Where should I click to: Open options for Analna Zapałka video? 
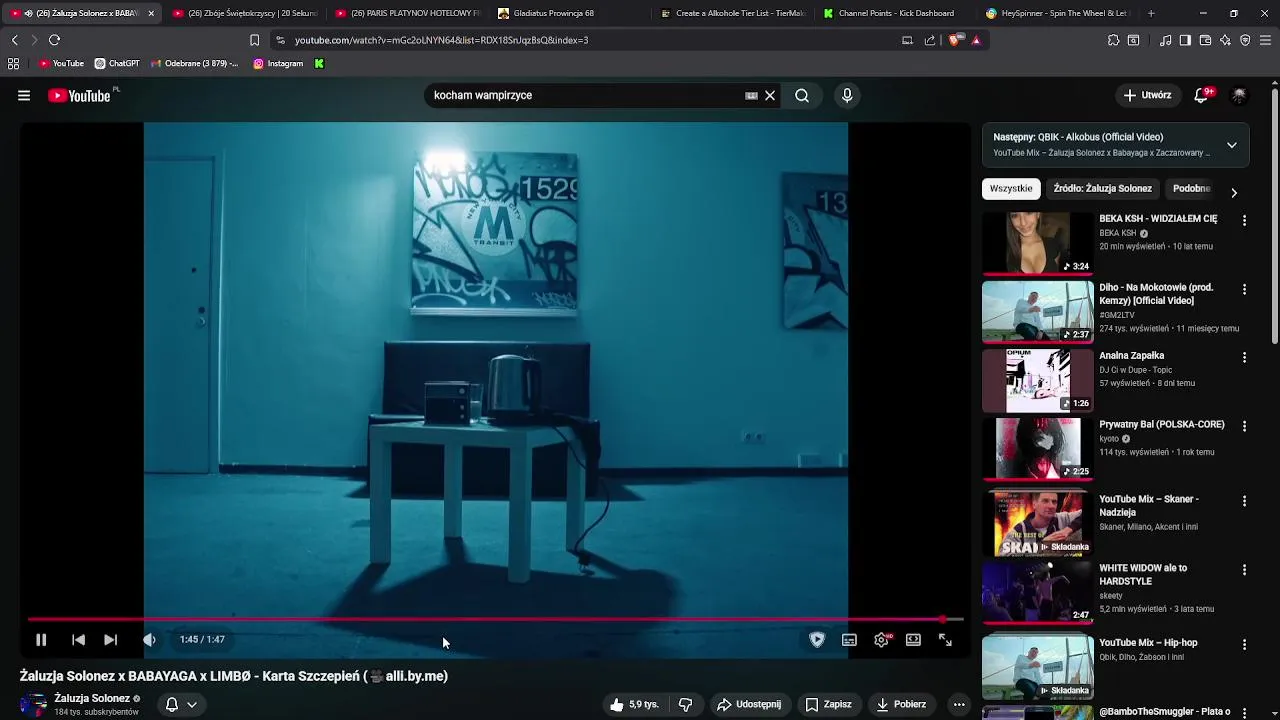click(1244, 357)
